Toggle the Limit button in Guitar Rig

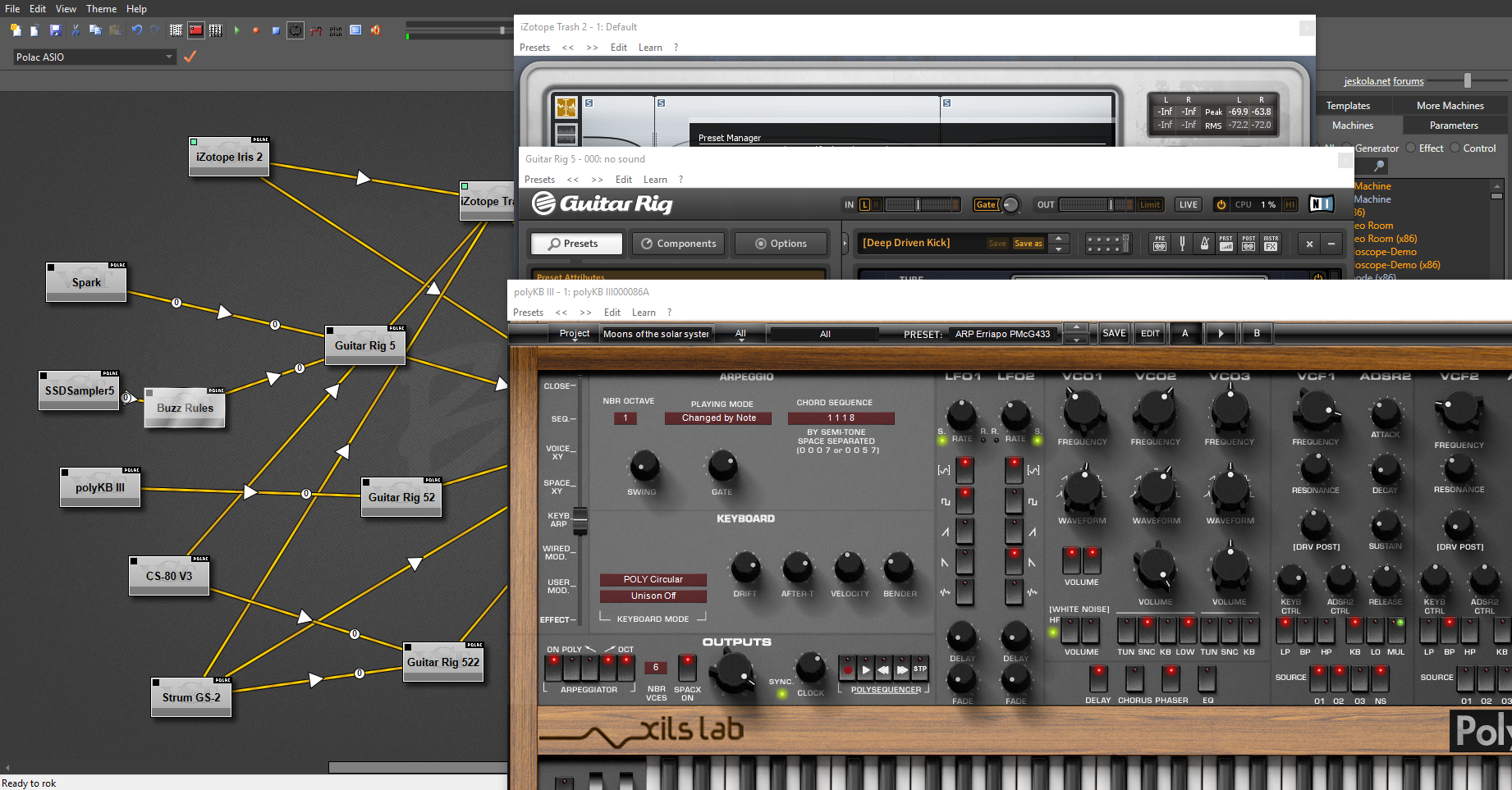coord(1150,205)
